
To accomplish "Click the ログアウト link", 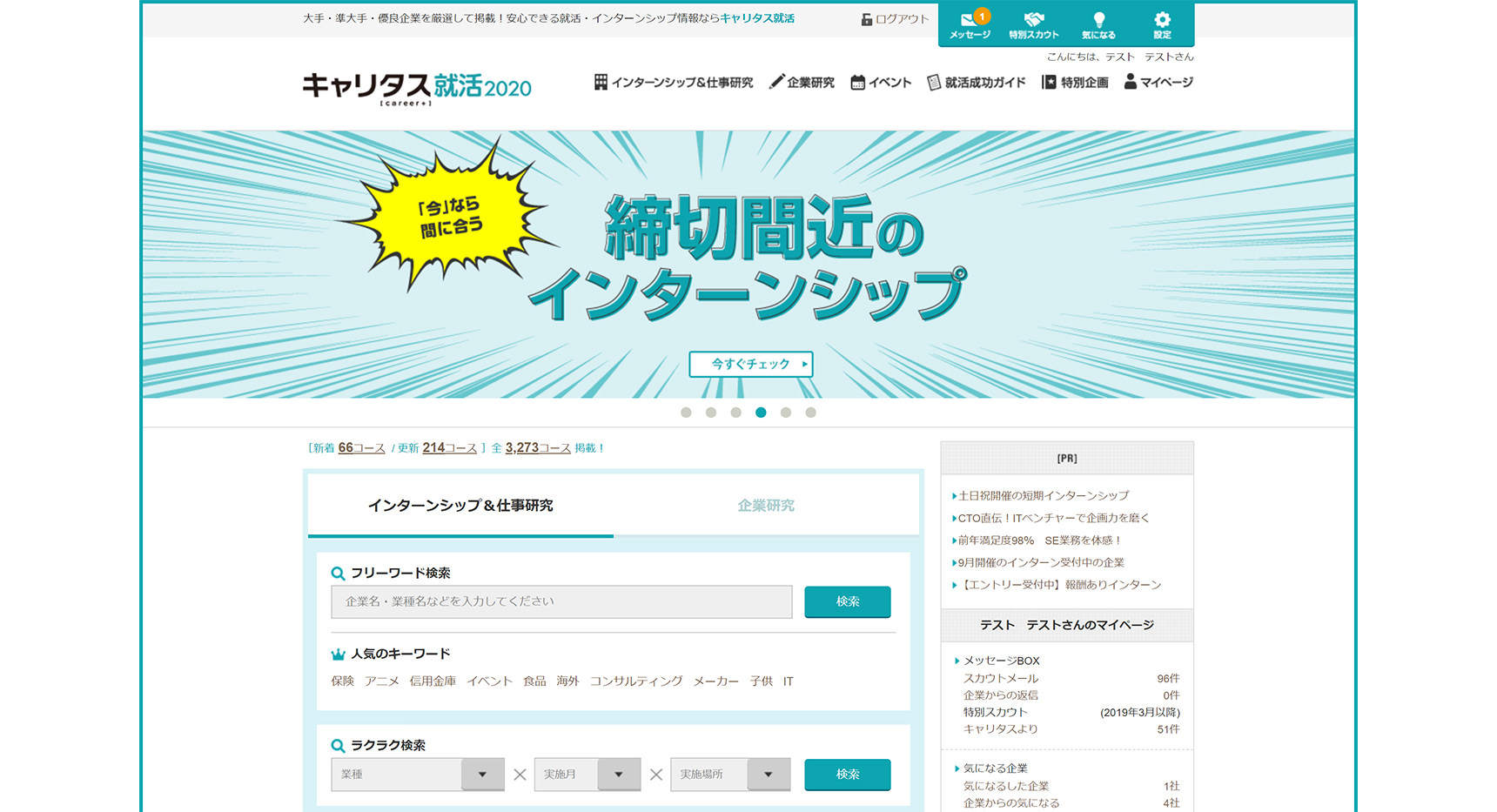I will point(902,19).
